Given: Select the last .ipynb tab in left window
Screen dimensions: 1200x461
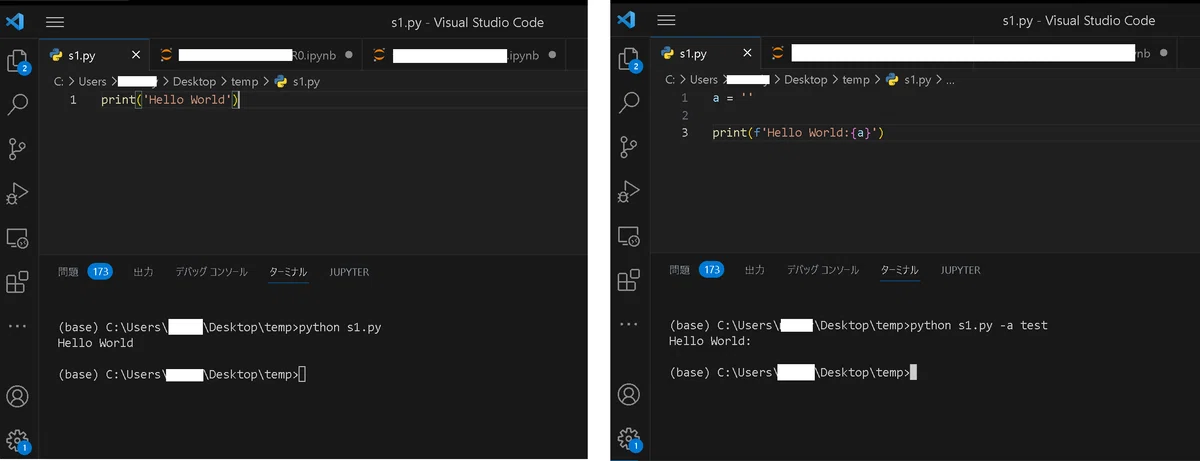Looking at the screenshot, I should click(463, 56).
